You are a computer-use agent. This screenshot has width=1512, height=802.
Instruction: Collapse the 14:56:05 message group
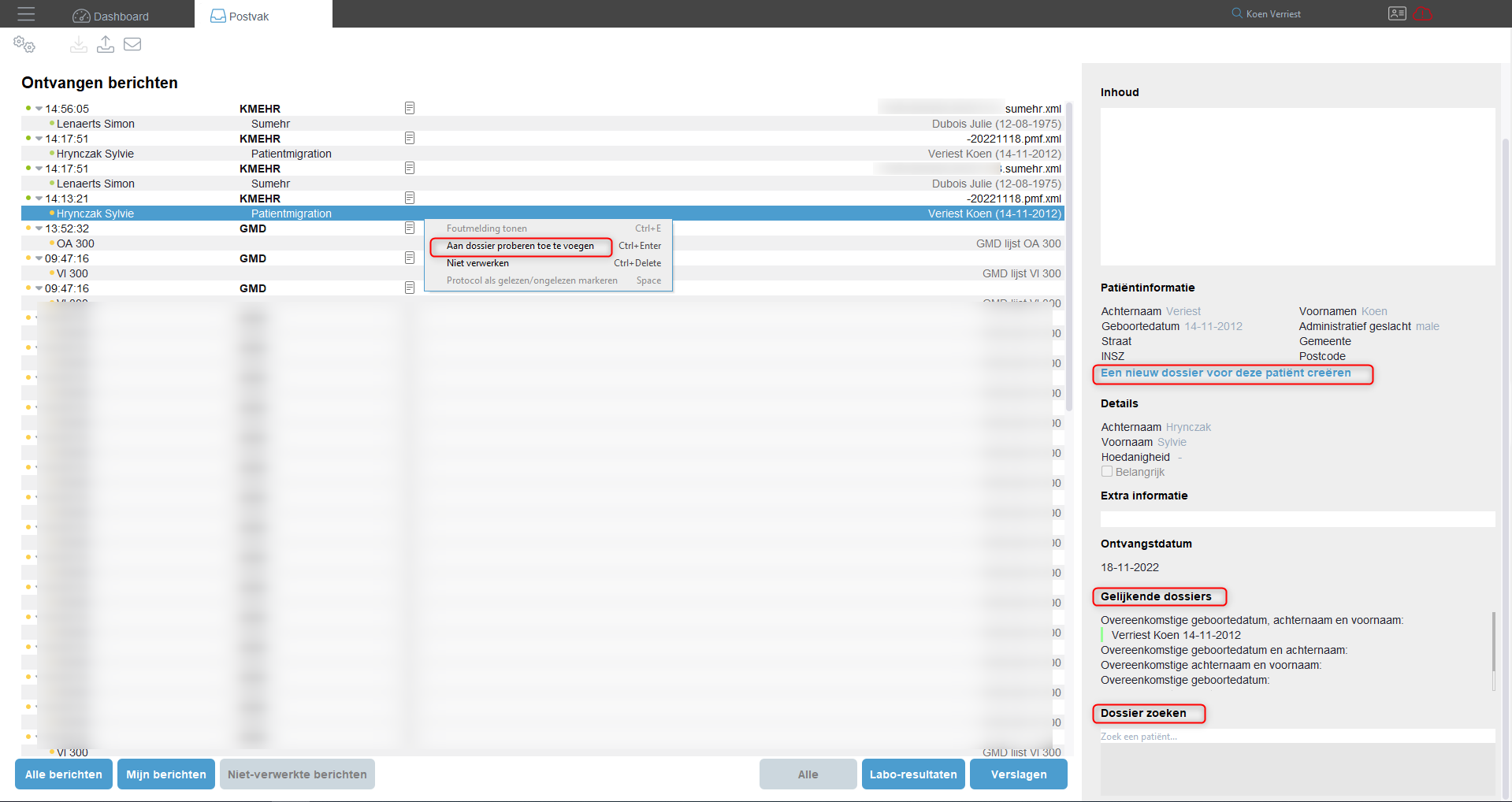(x=39, y=109)
